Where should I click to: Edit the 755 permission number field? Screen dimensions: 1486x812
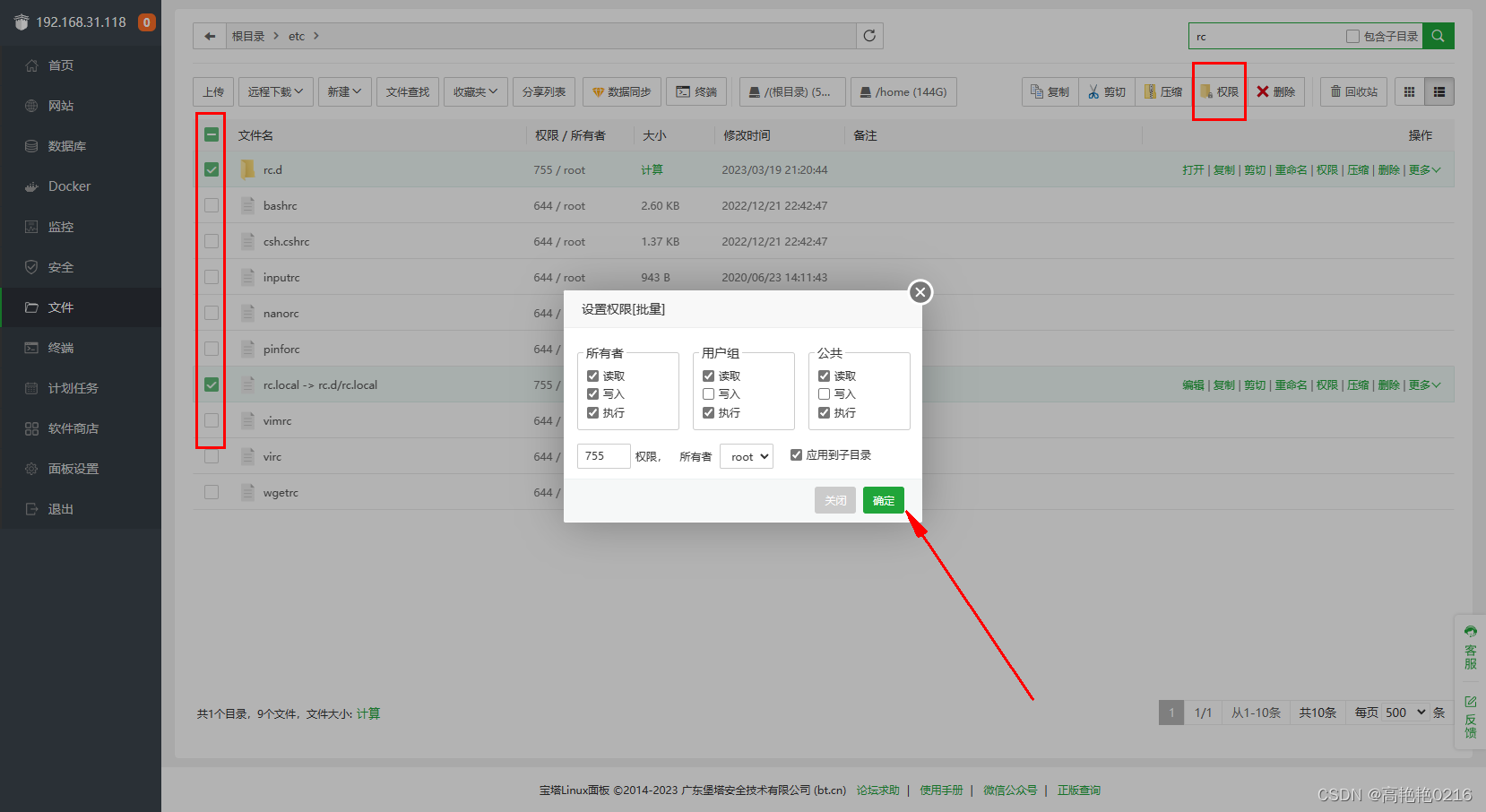coord(603,456)
